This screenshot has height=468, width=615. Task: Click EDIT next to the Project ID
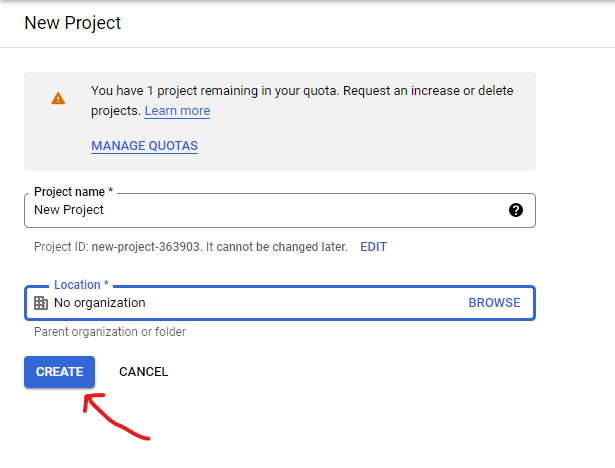(x=373, y=247)
